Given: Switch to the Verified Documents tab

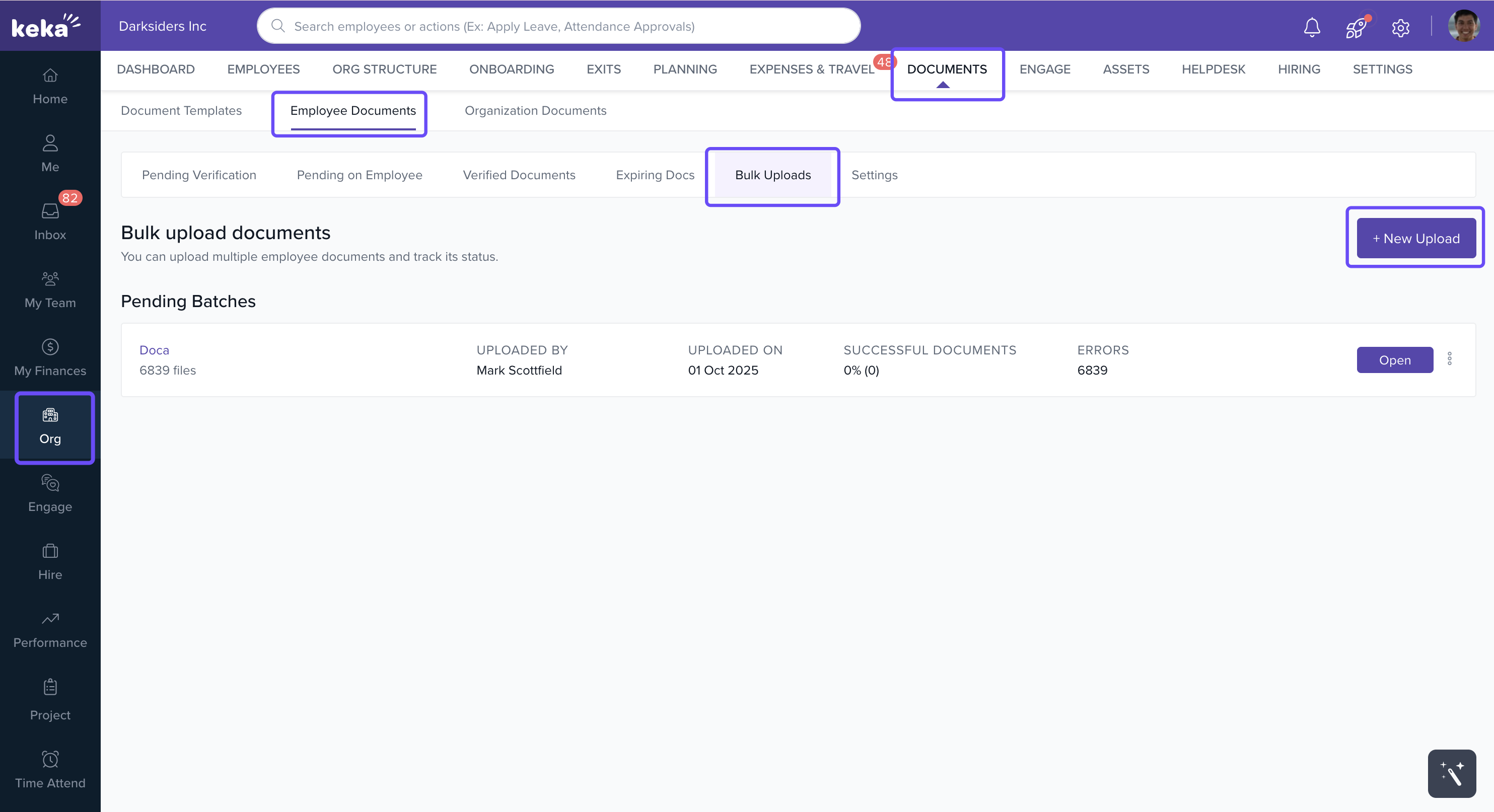Looking at the screenshot, I should coord(519,175).
